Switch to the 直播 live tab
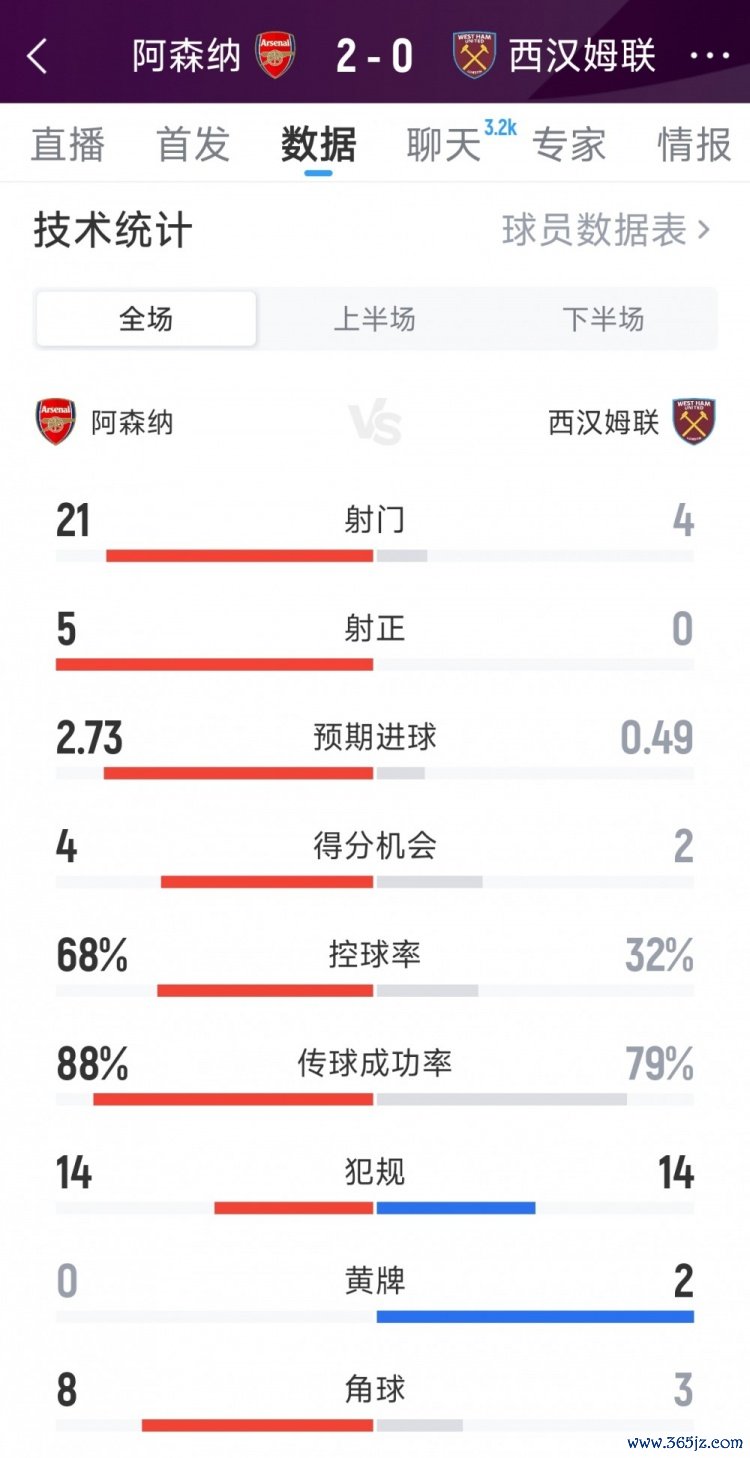Screen dimensions: 750x1458 [68, 145]
